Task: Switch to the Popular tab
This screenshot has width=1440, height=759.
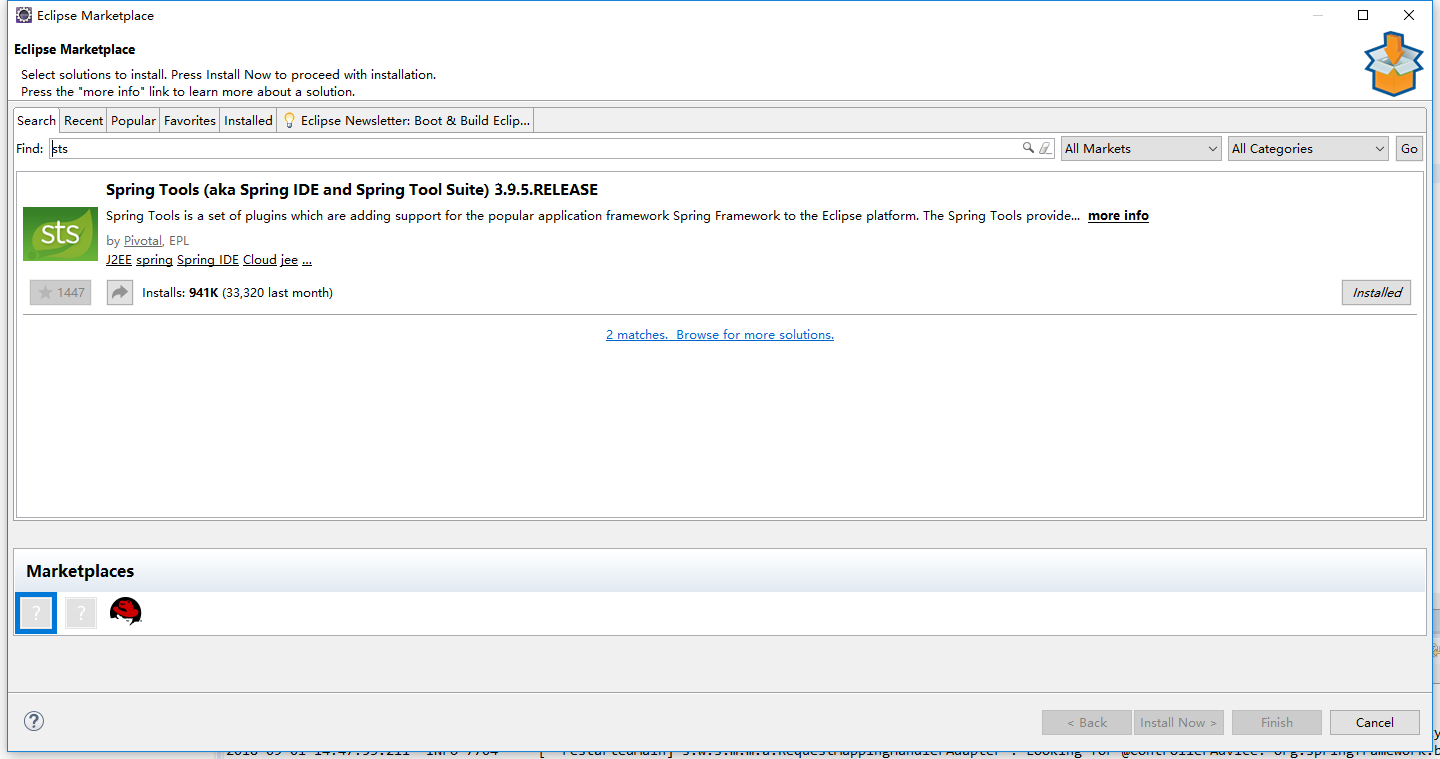Action: coord(133,120)
